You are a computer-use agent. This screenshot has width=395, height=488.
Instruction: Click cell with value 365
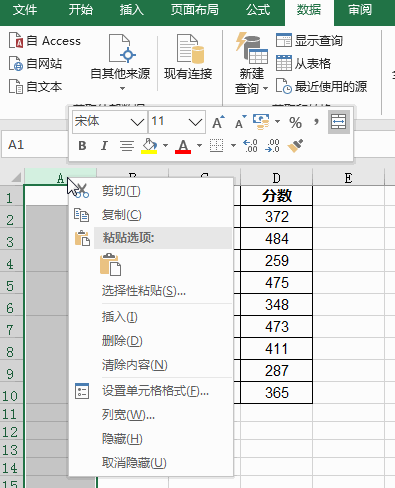276,393
